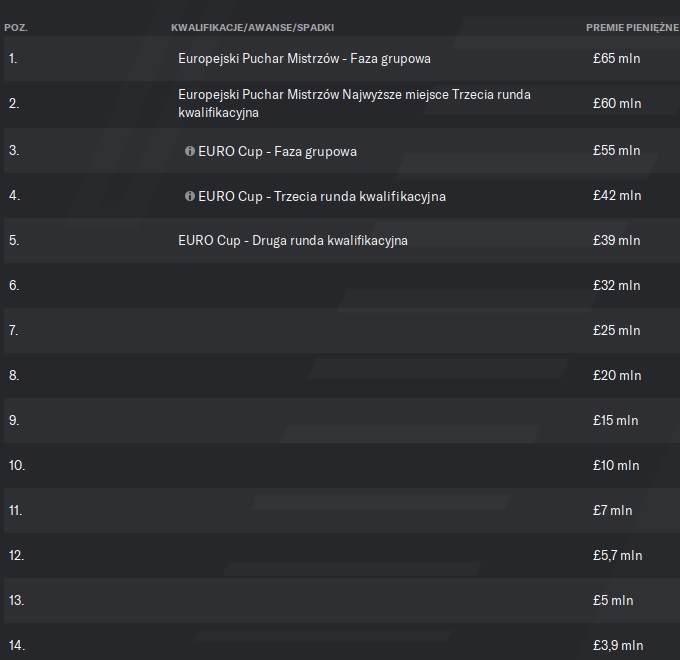Select position 9 row number

point(14,420)
